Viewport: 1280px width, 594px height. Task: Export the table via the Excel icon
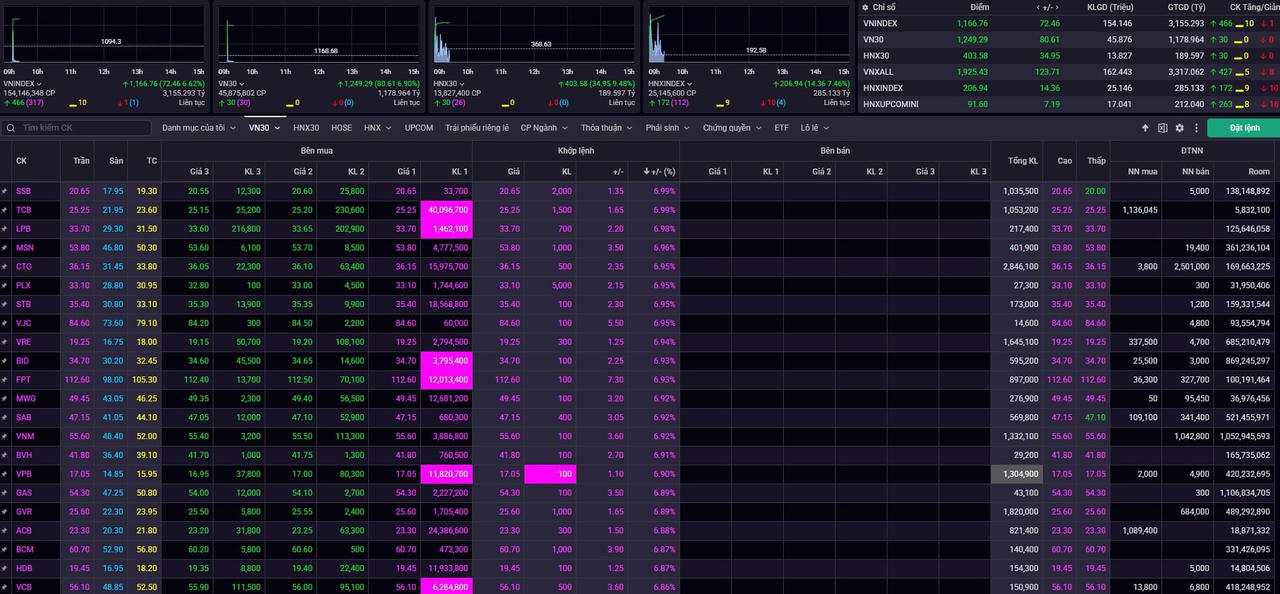coord(1162,128)
